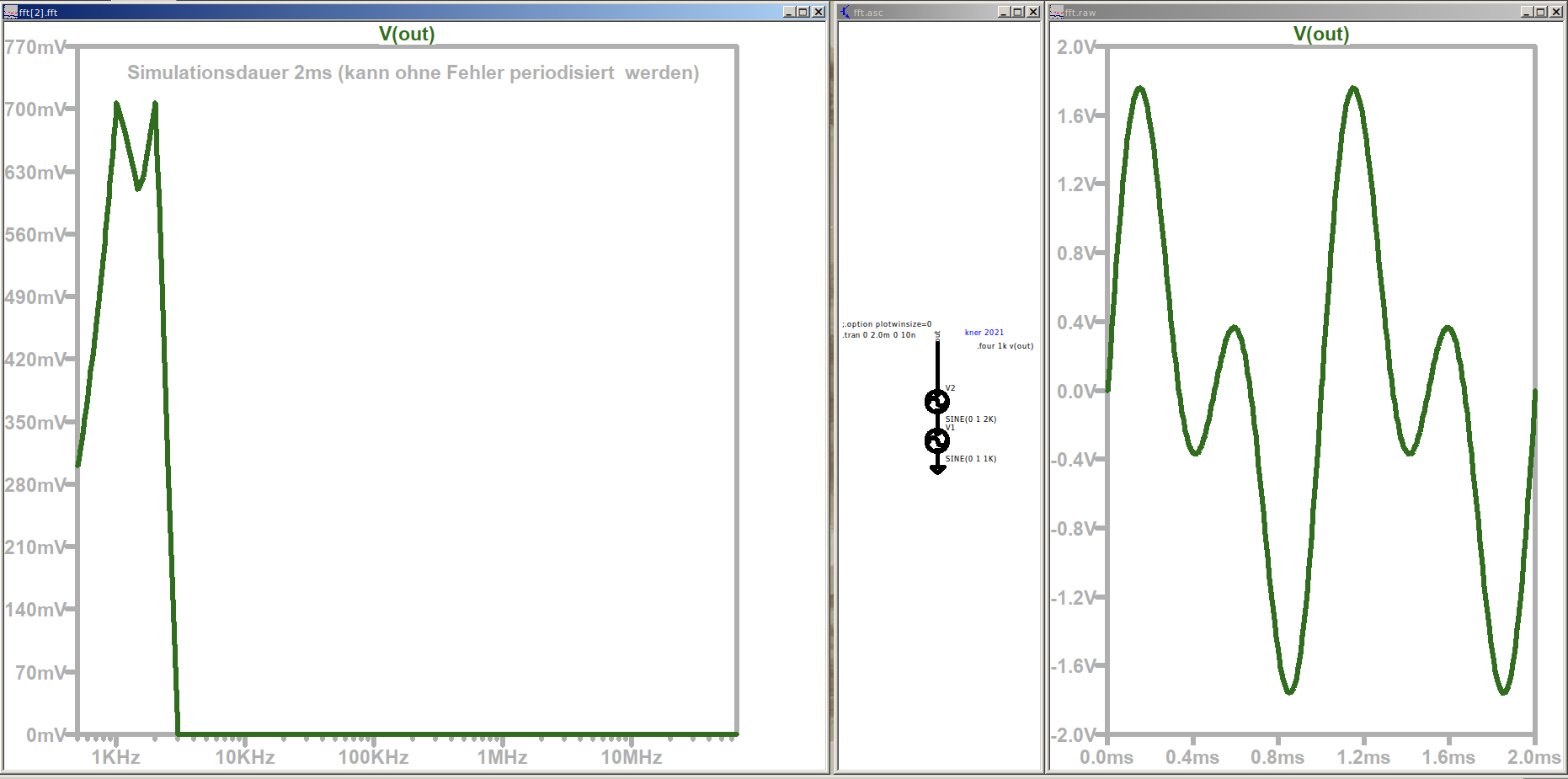This screenshot has width=1568, height=779.
Task: Close the fft[2].fft window
Action: [818, 12]
